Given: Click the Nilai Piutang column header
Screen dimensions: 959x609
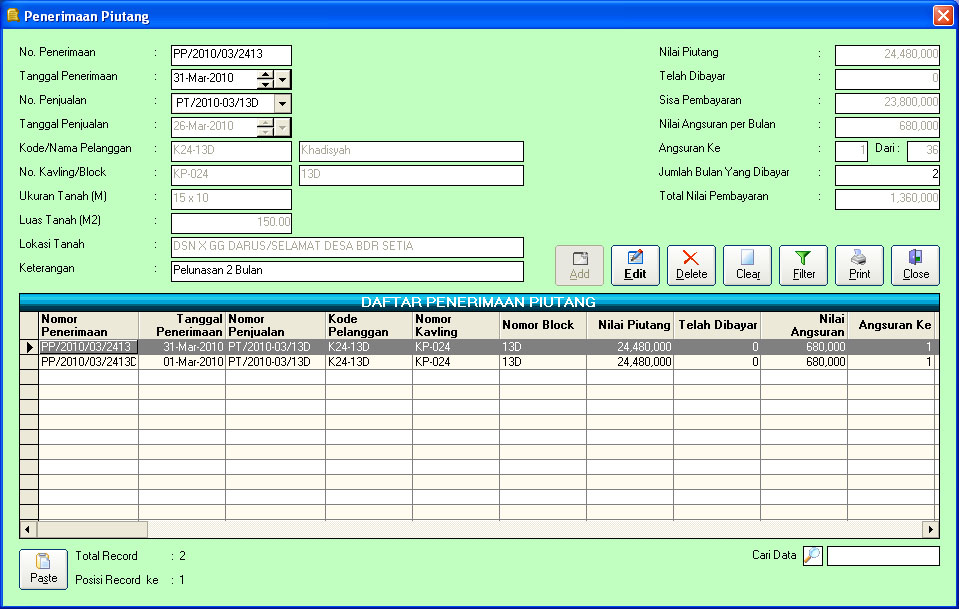Looking at the screenshot, I should (629, 325).
